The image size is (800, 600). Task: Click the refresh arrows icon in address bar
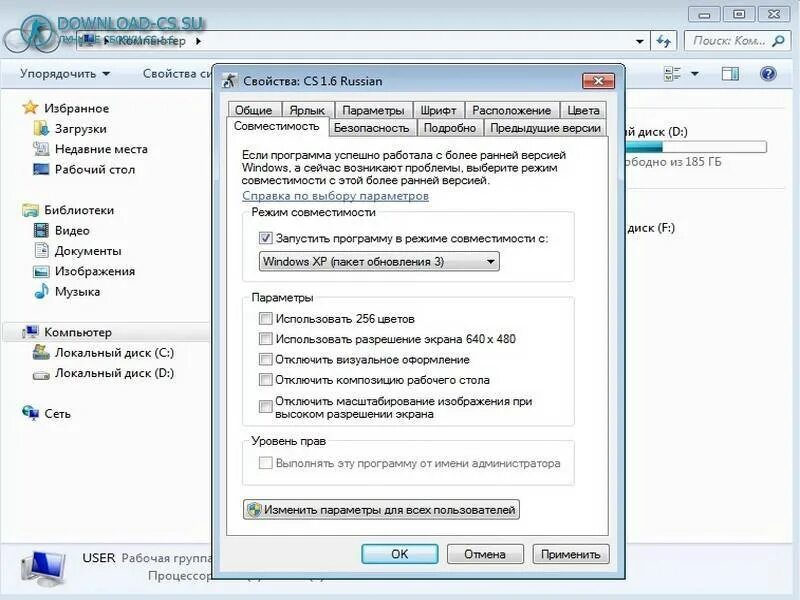(x=664, y=41)
